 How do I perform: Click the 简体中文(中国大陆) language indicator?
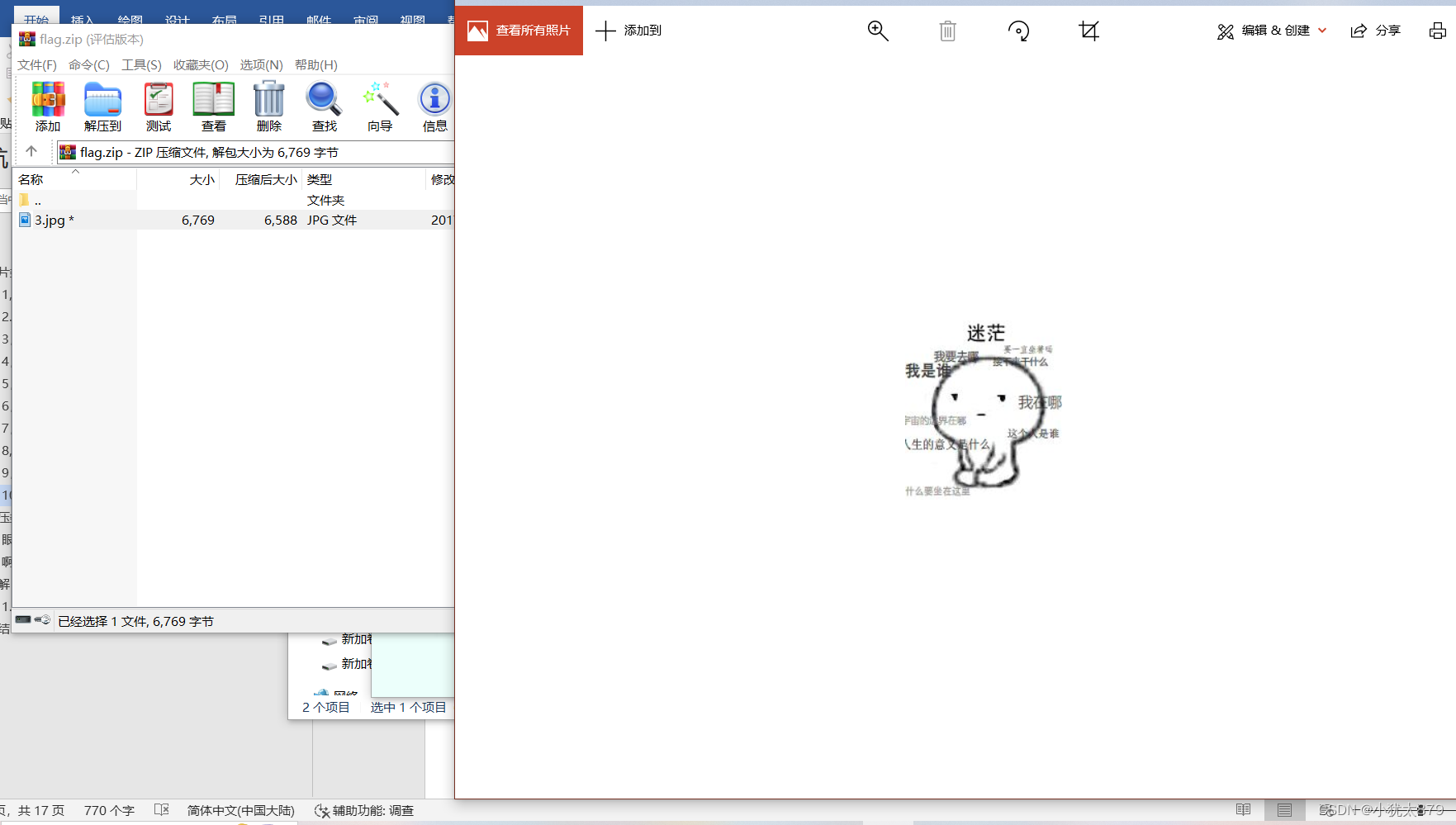coord(240,810)
